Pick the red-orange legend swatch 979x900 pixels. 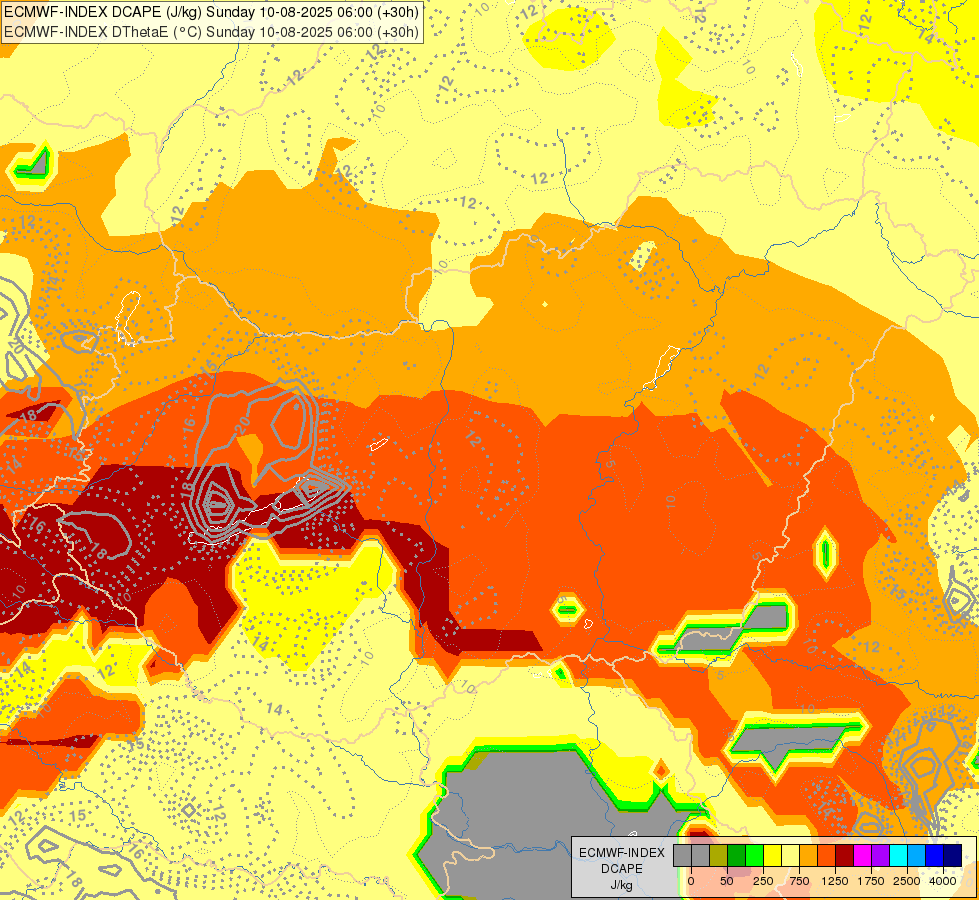click(827, 856)
